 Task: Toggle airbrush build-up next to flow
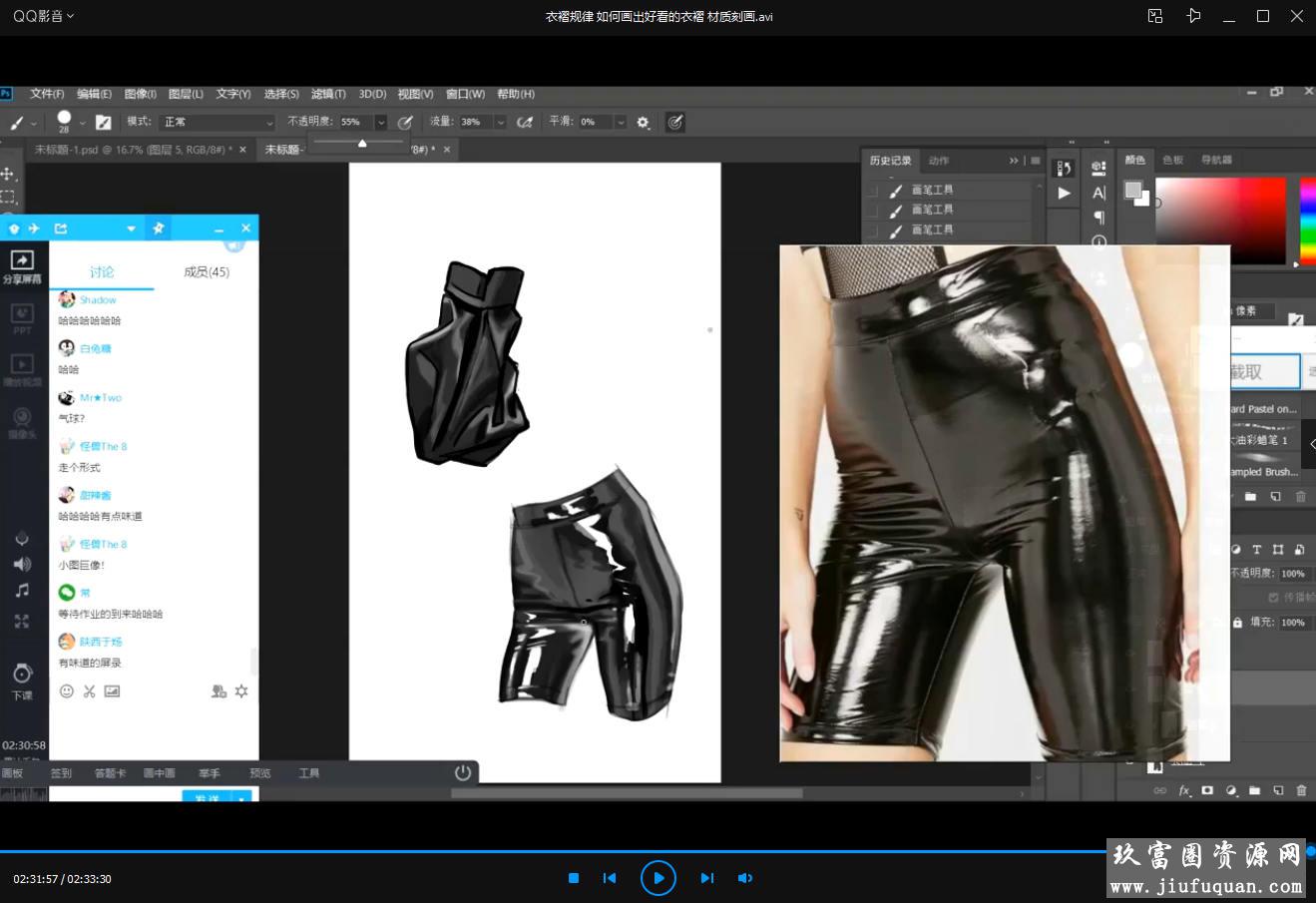click(523, 122)
